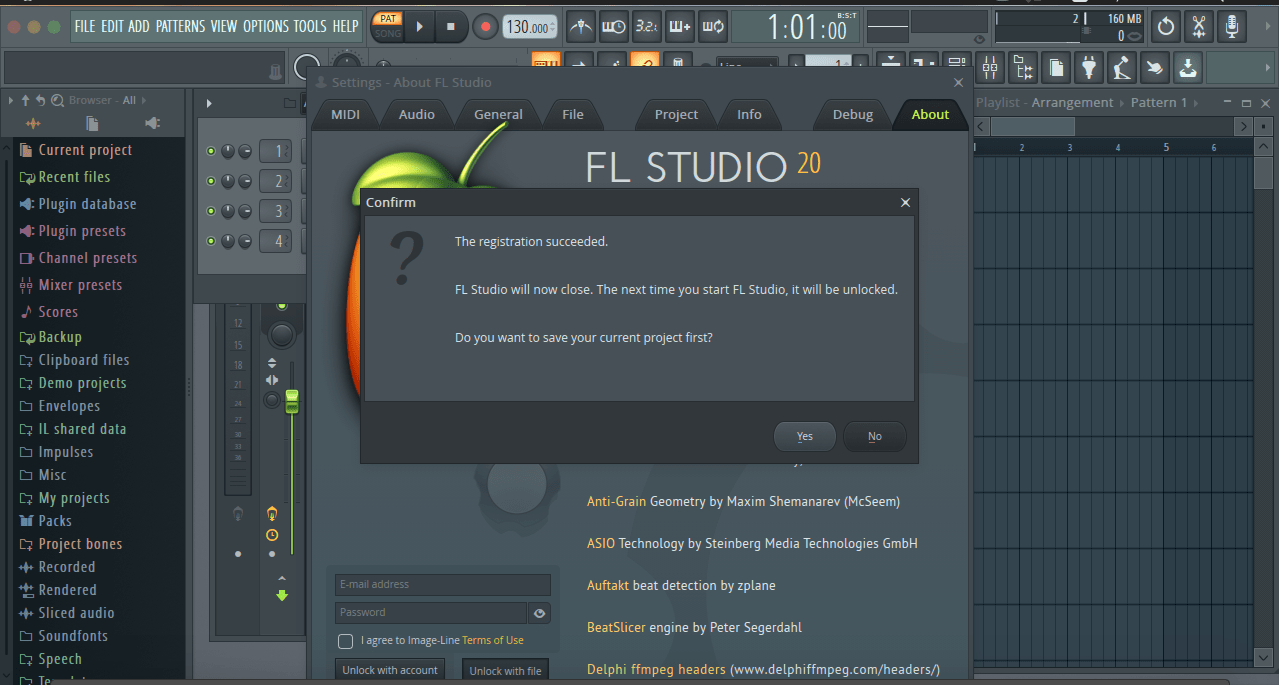Click the browser collapse up-arrow icon
The height and width of the screenshot is (685, 1279).
tap(26, 100)
